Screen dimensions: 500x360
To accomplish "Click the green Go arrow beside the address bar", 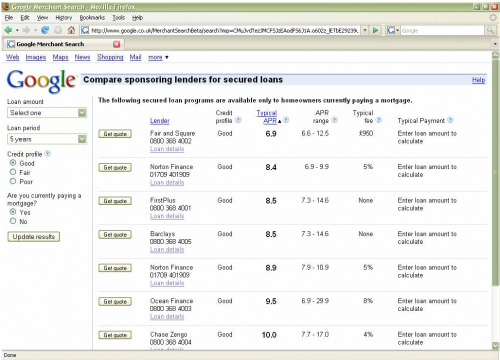I will coord(375,30).
